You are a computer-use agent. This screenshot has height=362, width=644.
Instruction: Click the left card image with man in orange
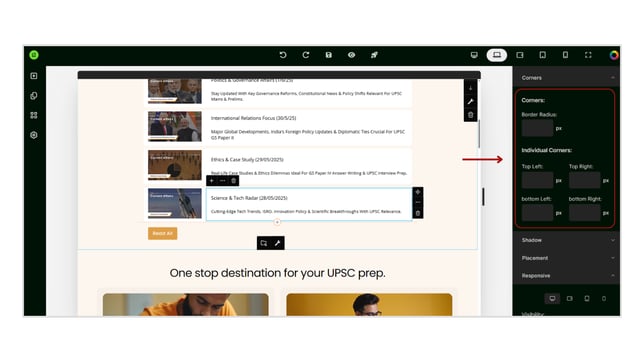click(186, 304)
